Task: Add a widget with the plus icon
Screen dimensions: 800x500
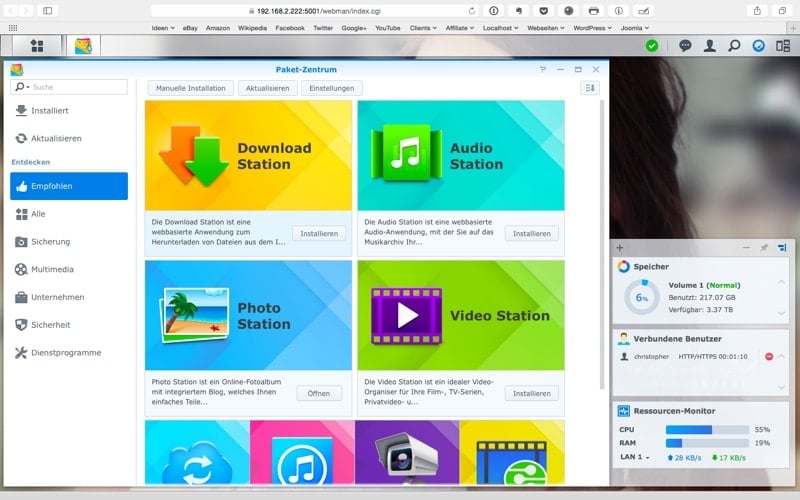Action: click(x=620, y=248)
